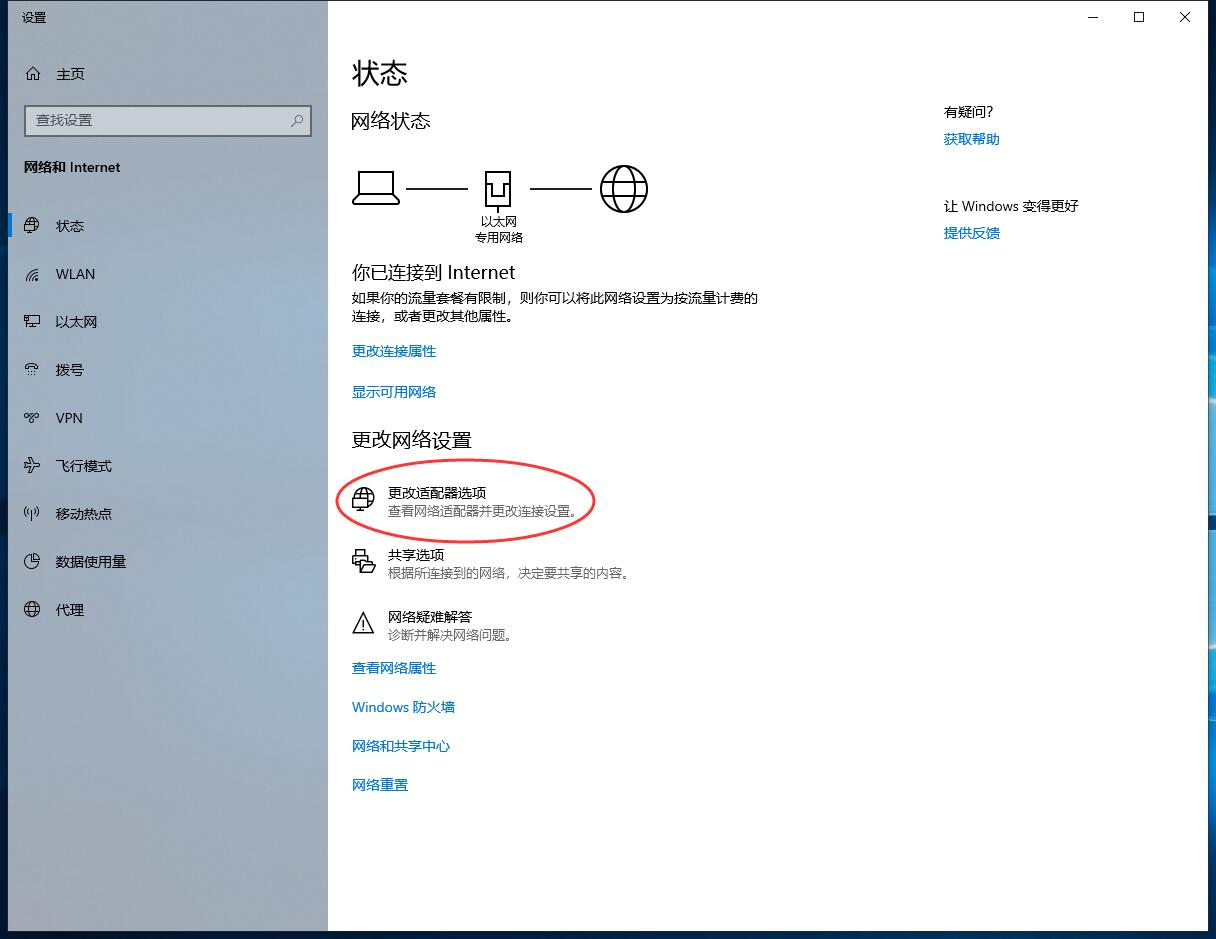The image size is (1216, 939).
Task: Focus the 查找设置 search field
Action: coord(168,120)
